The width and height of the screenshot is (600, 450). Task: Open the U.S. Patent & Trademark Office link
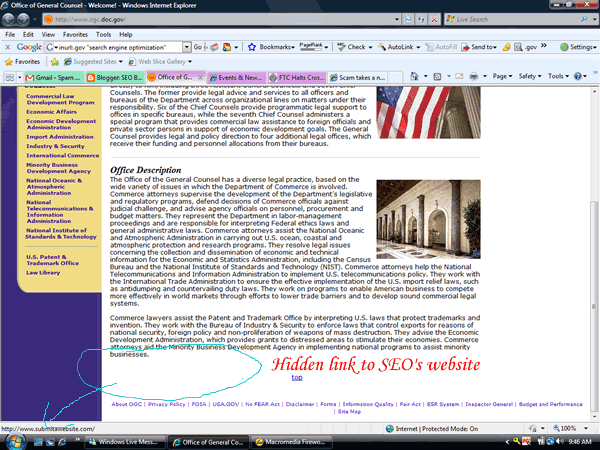coord(52,260)
